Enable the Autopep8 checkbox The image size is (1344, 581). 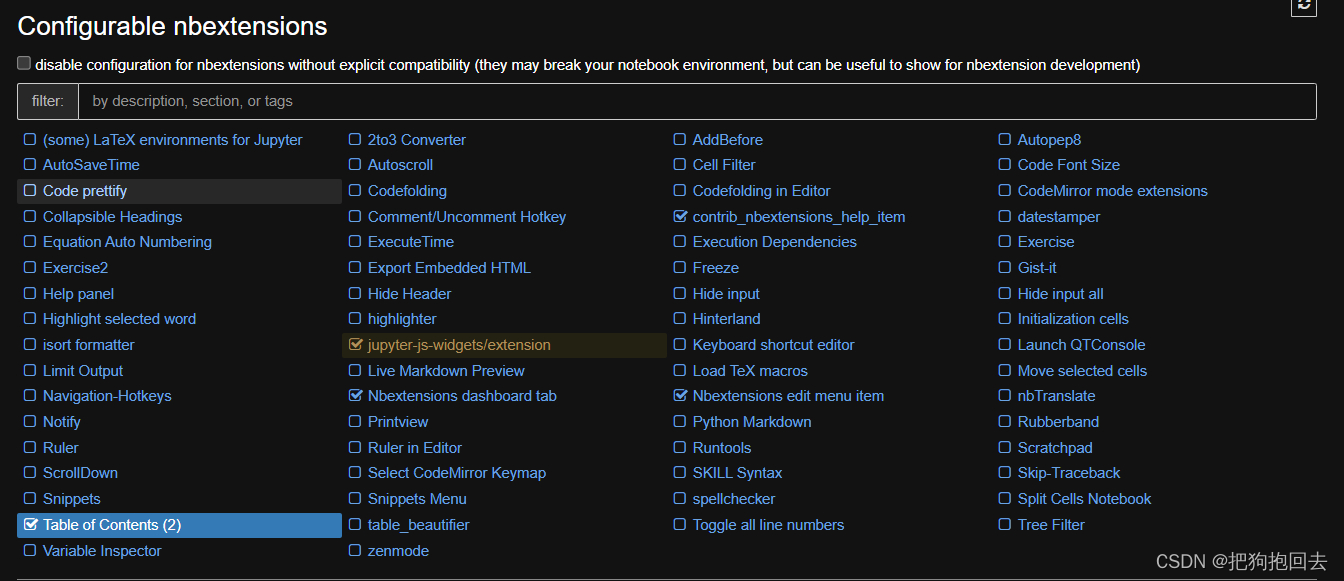coord(1005,140)
